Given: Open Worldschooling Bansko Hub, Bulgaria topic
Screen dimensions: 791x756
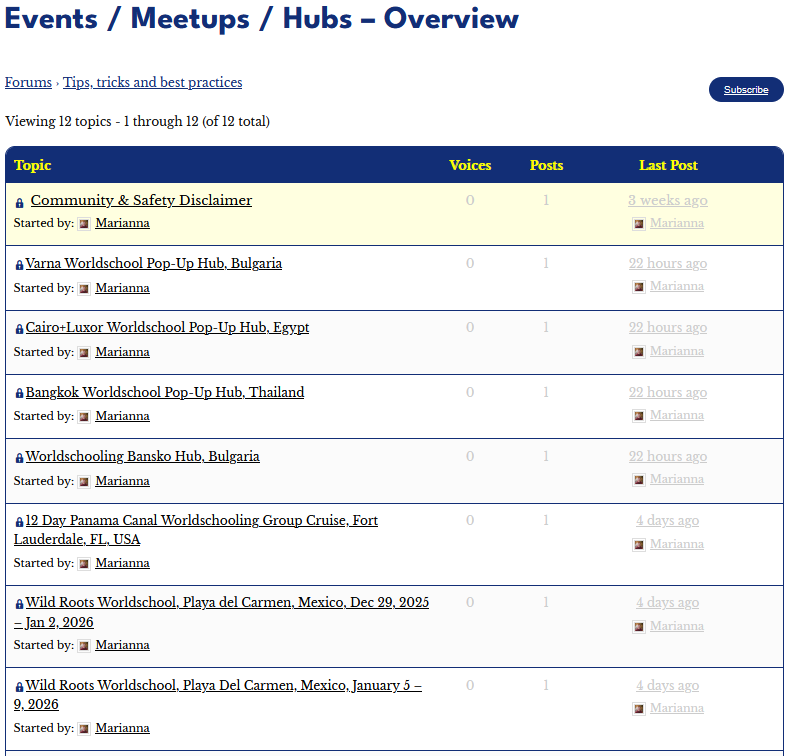Looking at the screenshot, I should point(143,456).
